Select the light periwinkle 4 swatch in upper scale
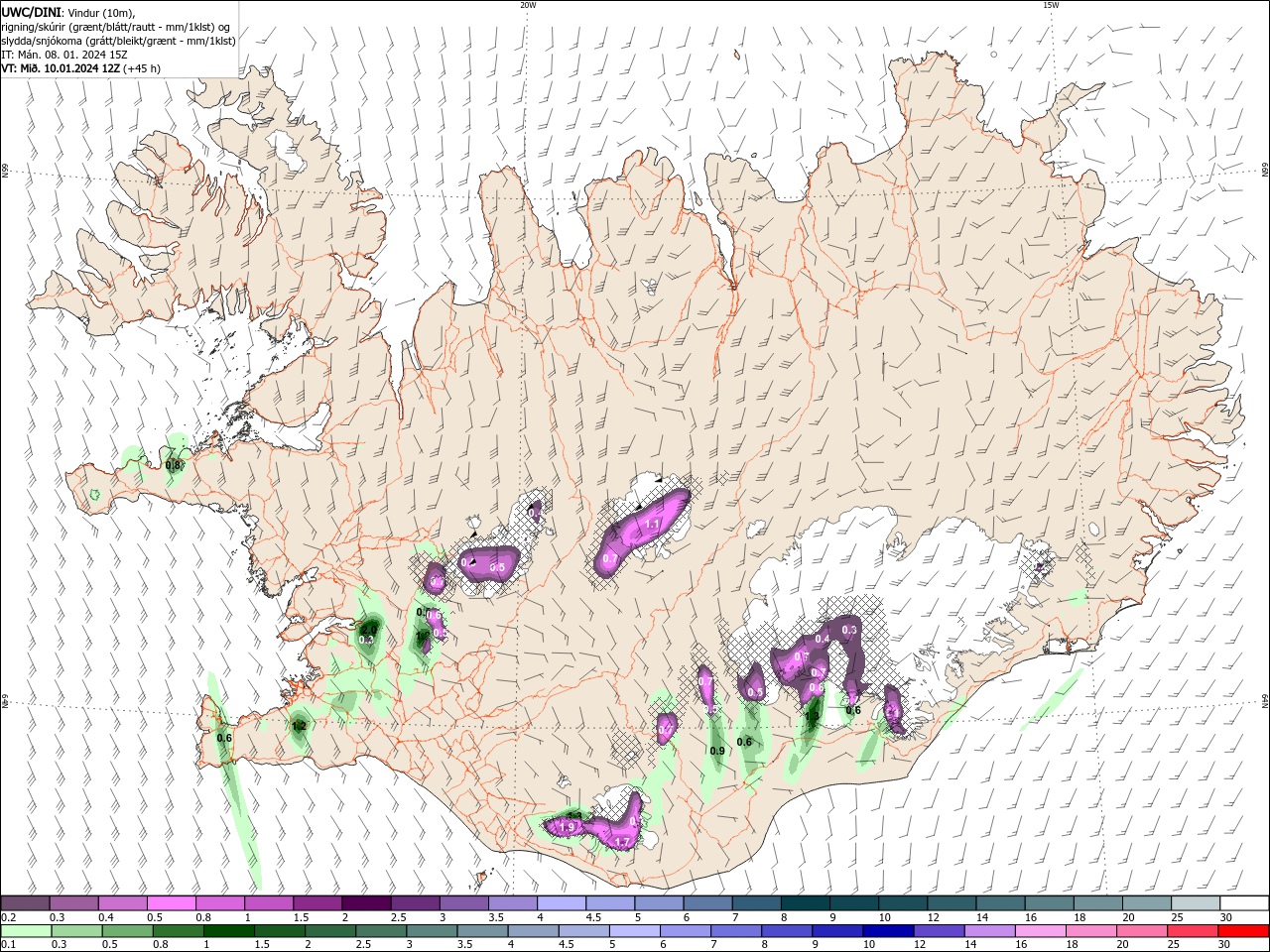Image resolution: width=1270 pixels, height=952 pixels. coord(561,902)
